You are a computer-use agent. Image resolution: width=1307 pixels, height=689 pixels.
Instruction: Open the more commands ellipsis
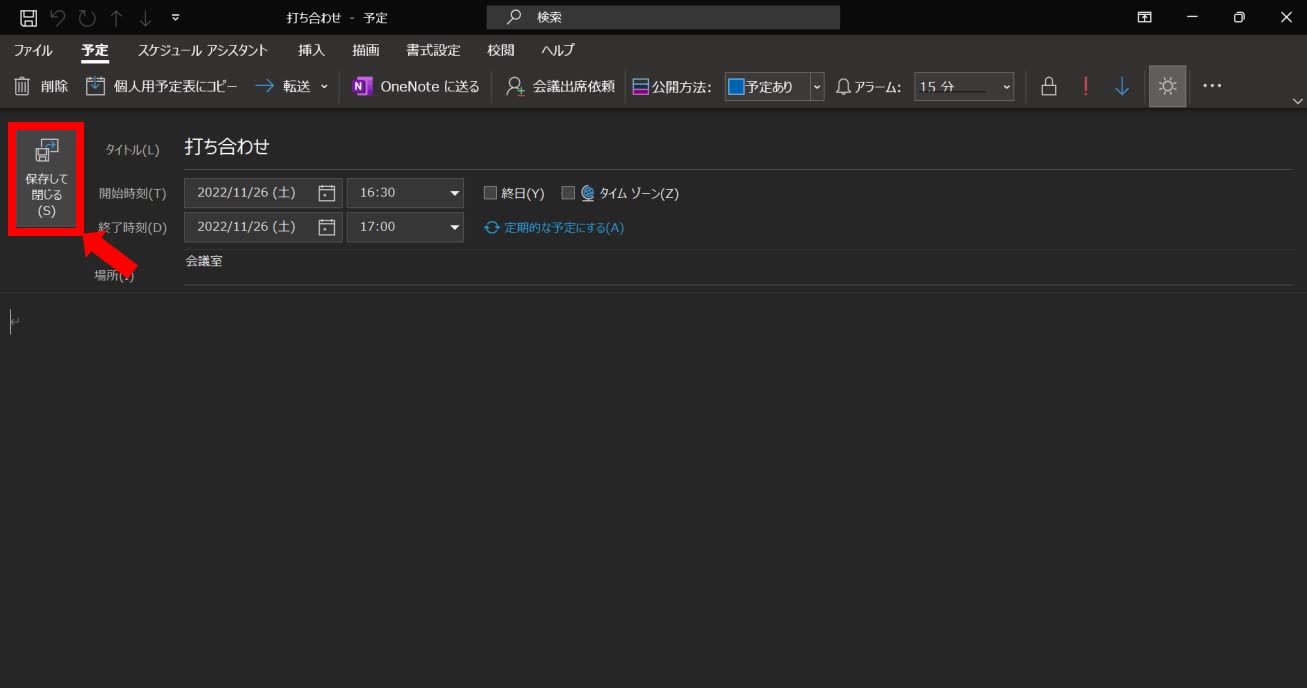point(1213,87)
